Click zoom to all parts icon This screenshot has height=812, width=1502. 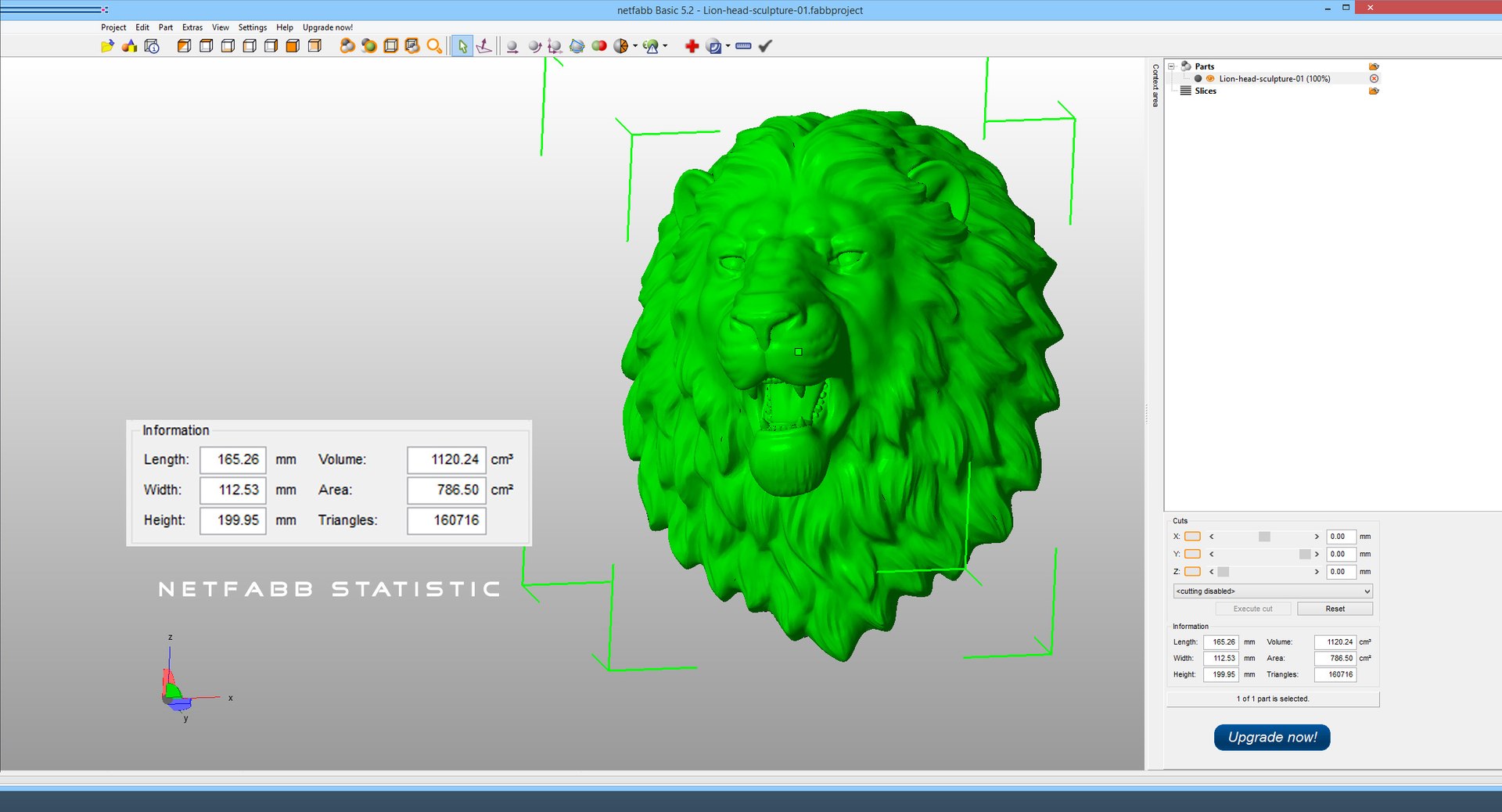click(347, 46)
